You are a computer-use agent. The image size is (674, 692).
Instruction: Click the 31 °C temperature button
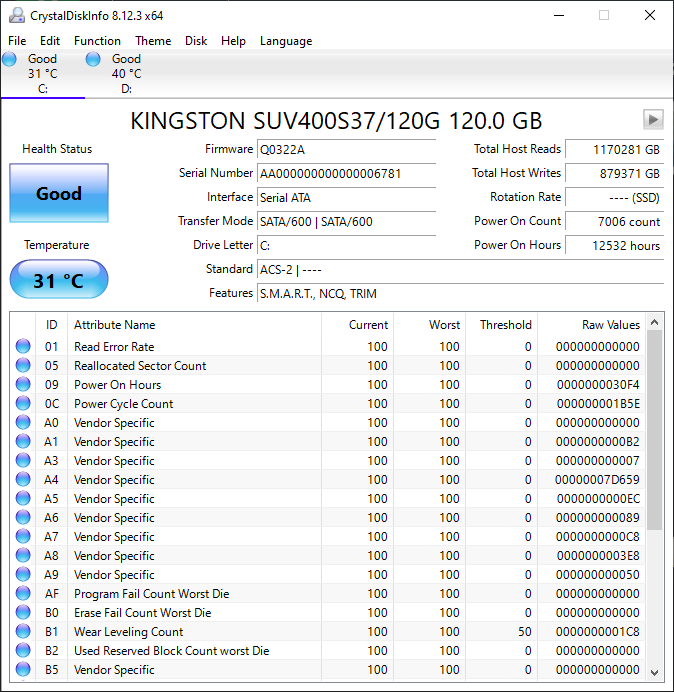pyautogui.click(x=59, y=280)
